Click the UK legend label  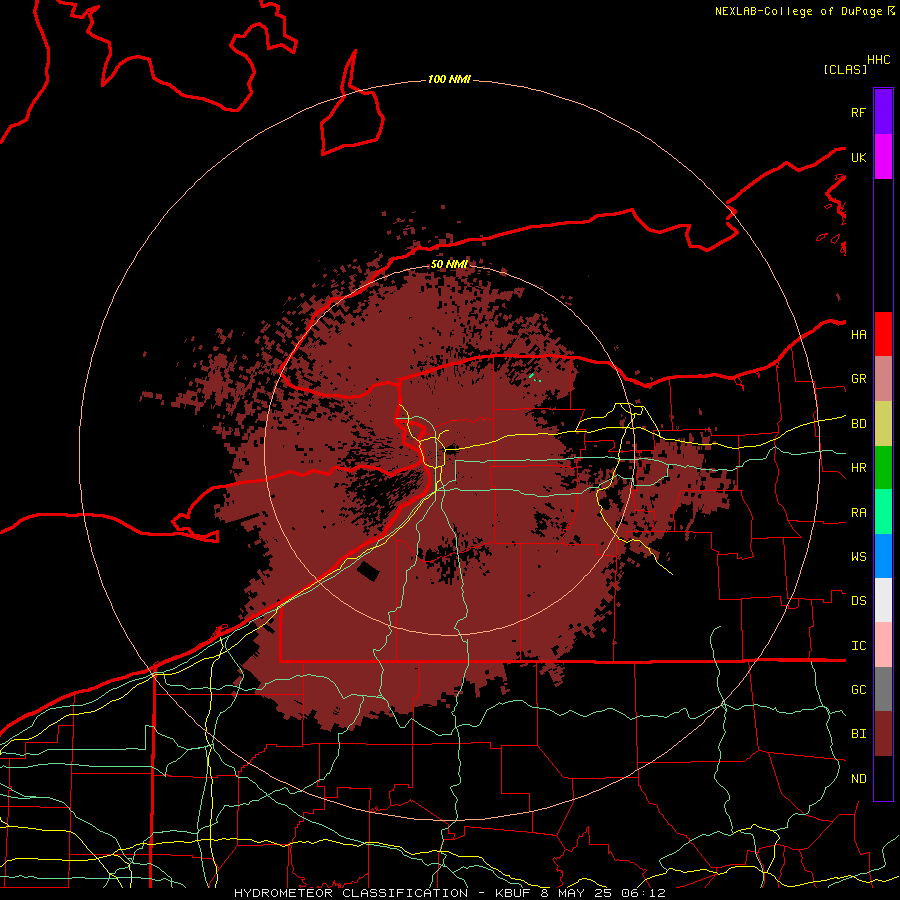tap(858, 157)
